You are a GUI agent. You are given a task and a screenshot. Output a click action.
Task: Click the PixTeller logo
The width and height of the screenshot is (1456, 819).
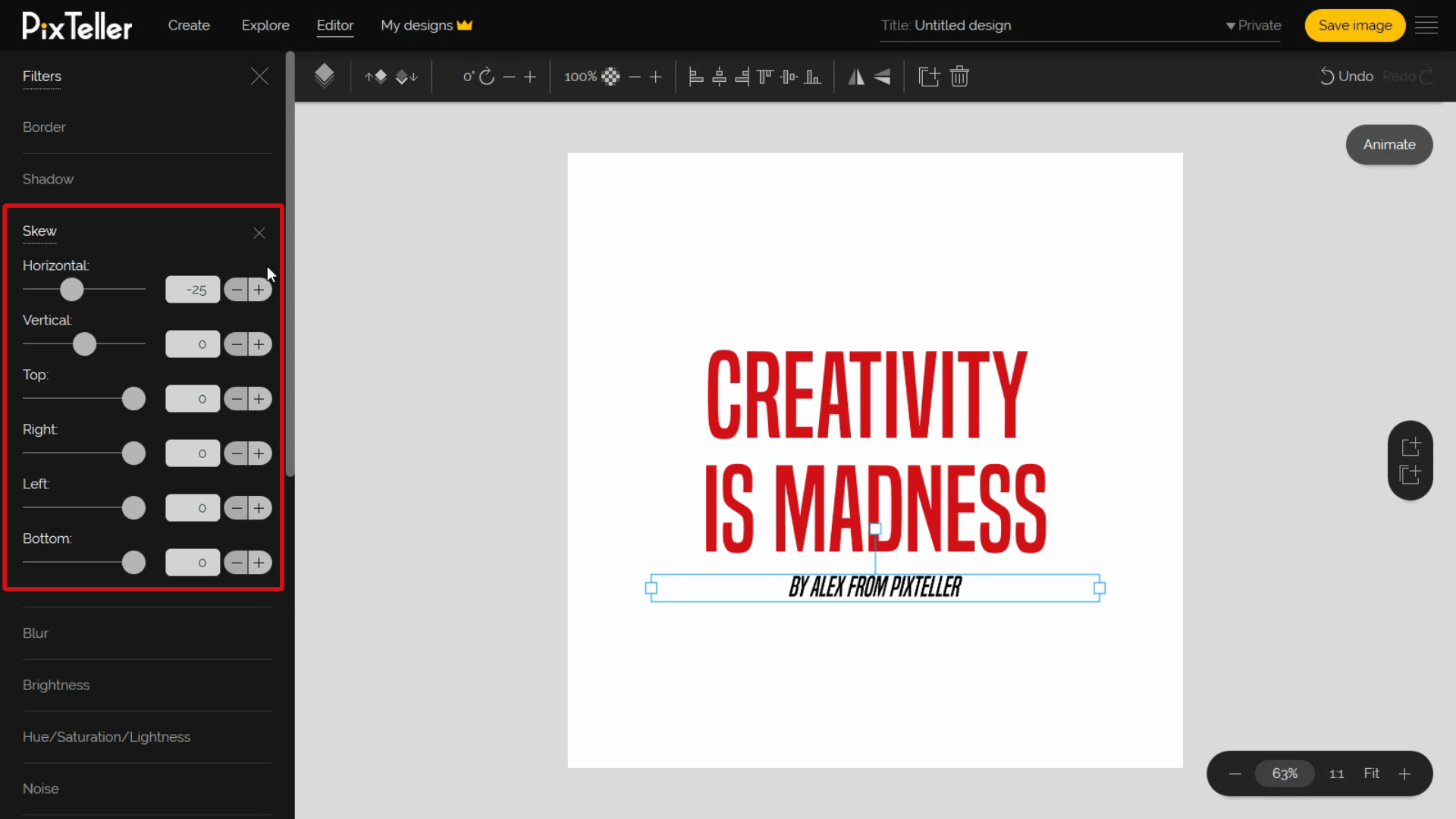pyautogui.click(x=77, y=26)
